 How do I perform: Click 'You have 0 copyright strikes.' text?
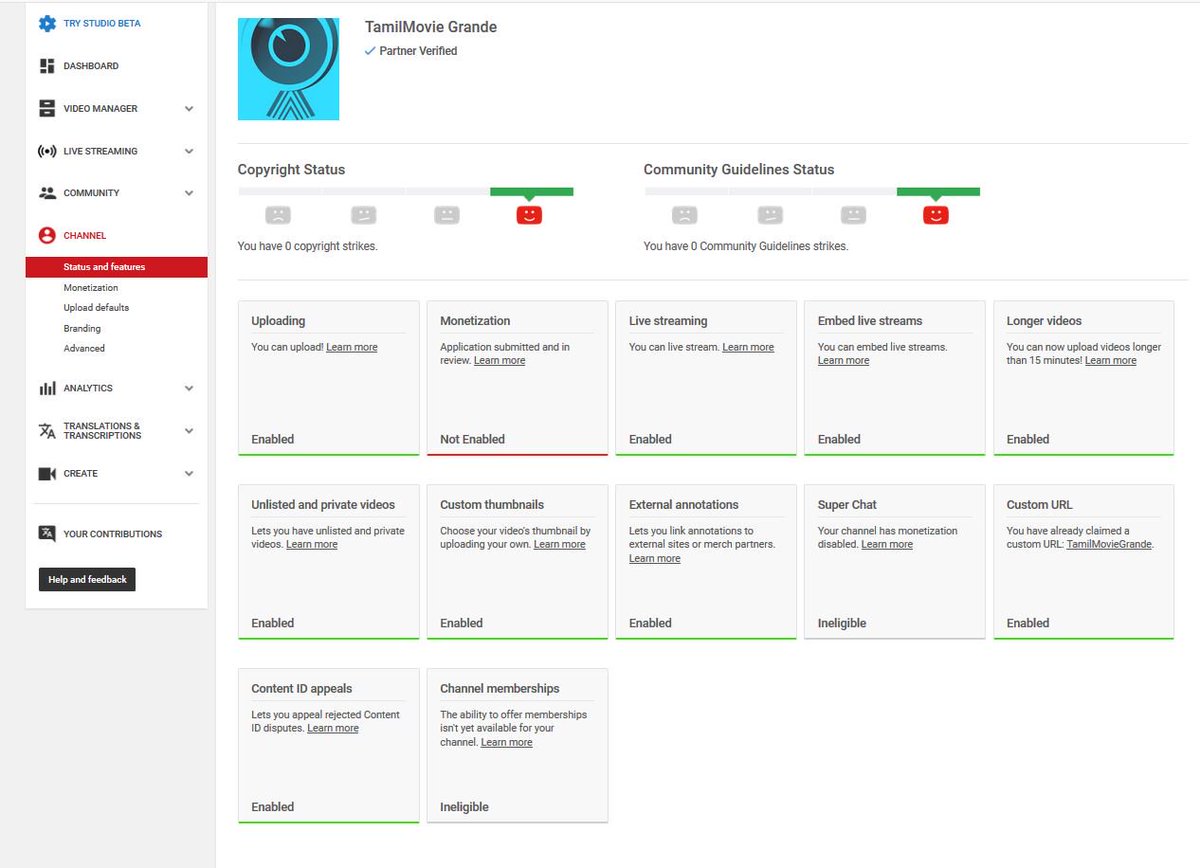click(x=308, y=246)
